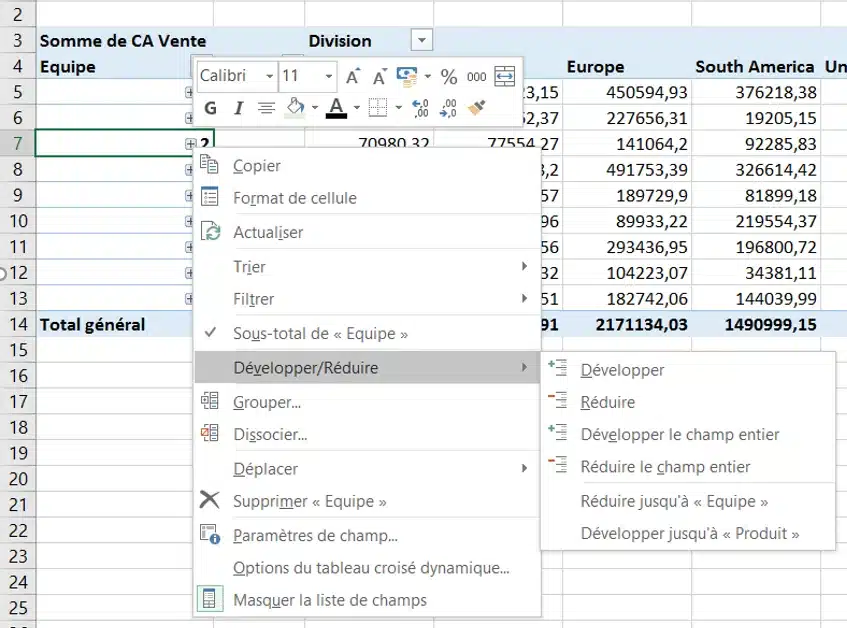Click Merge and Center icon

pos(505,77)
